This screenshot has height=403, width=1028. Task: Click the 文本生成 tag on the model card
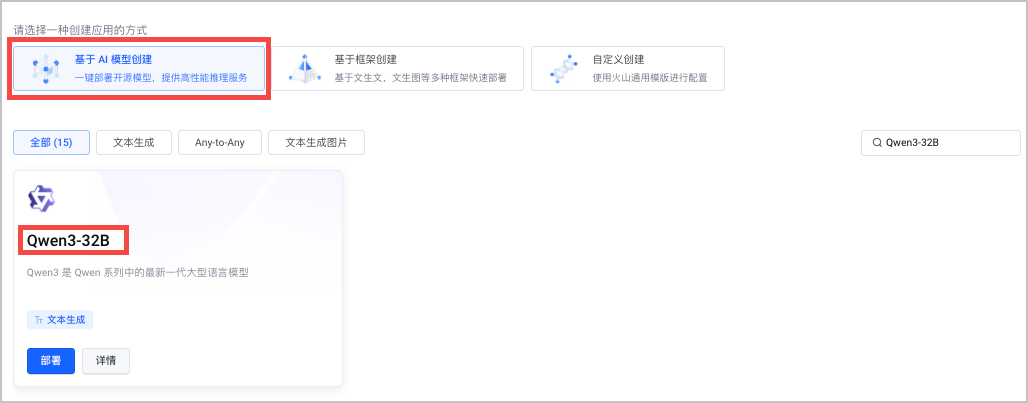tap(60, 320)
